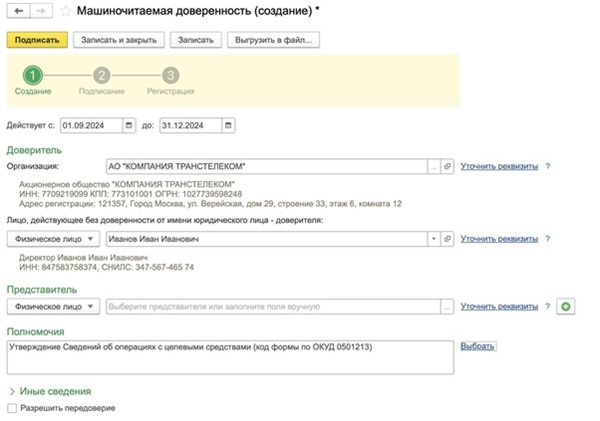Enable the Разрешить передоверие checkbox
This screenshot has height=421, width=600.
point(12,408)
